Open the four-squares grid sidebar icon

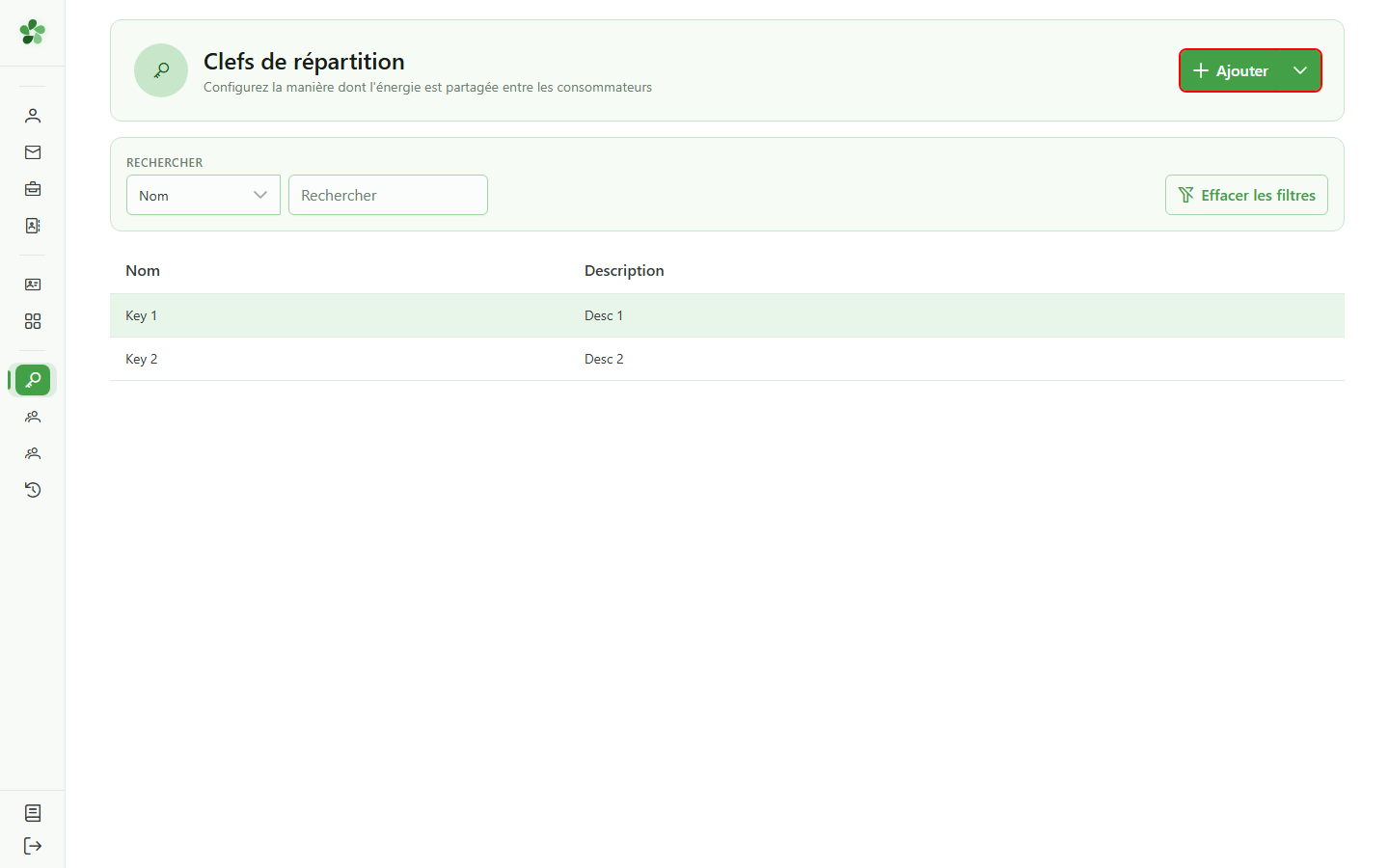pyautogui.click(x=33, y=321)
